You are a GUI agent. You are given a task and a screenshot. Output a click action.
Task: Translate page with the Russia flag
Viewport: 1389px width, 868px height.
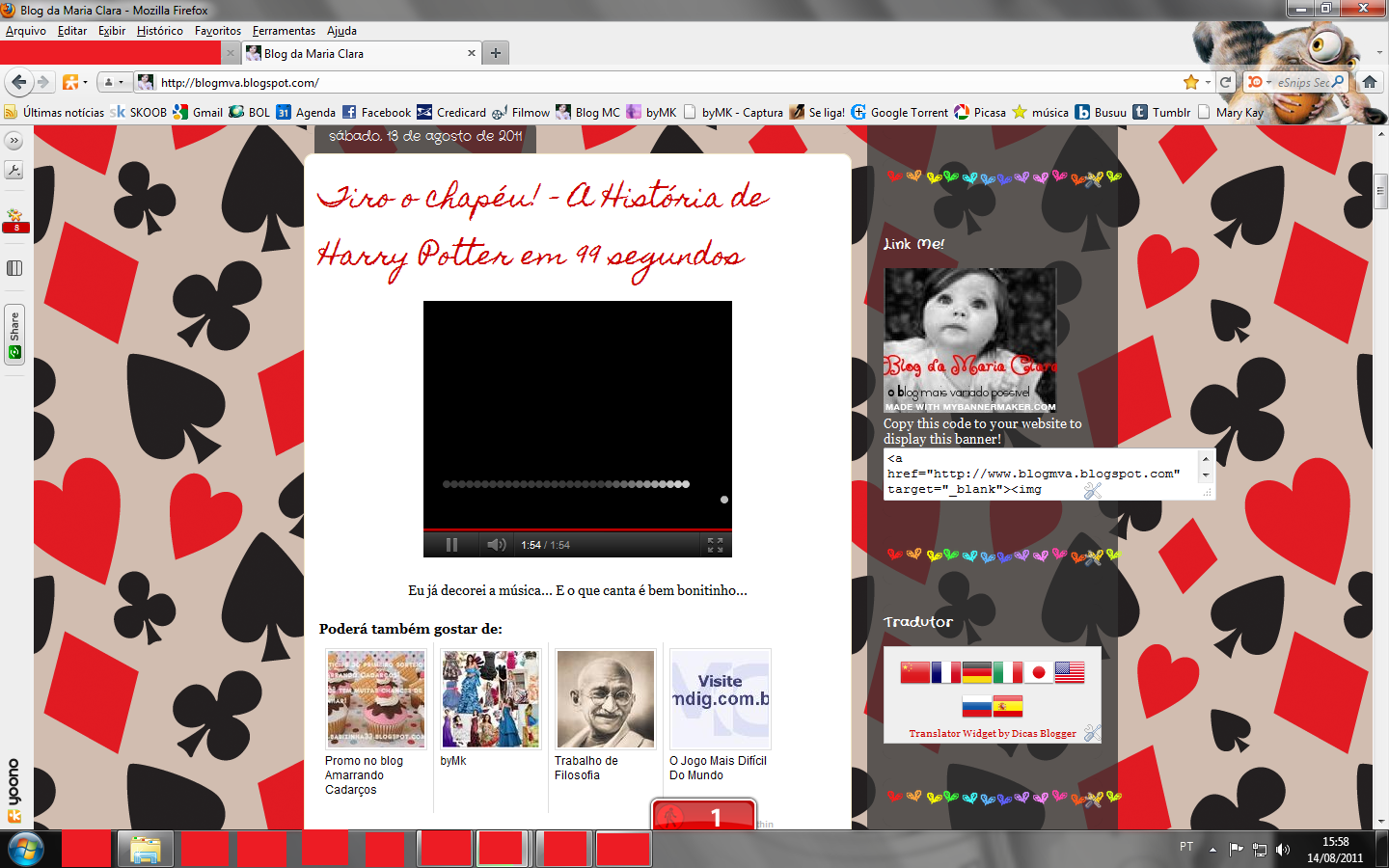click(976, 707)
